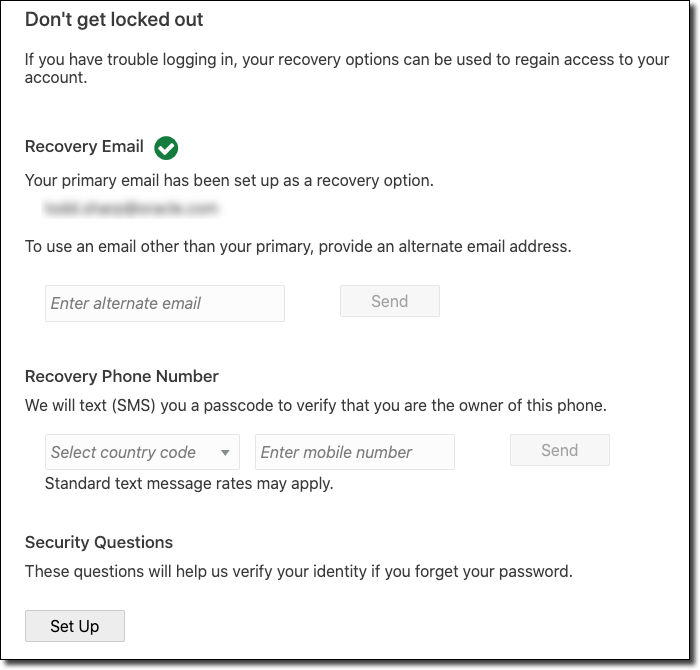Click the country code dropdown arrow

(225, 452)
